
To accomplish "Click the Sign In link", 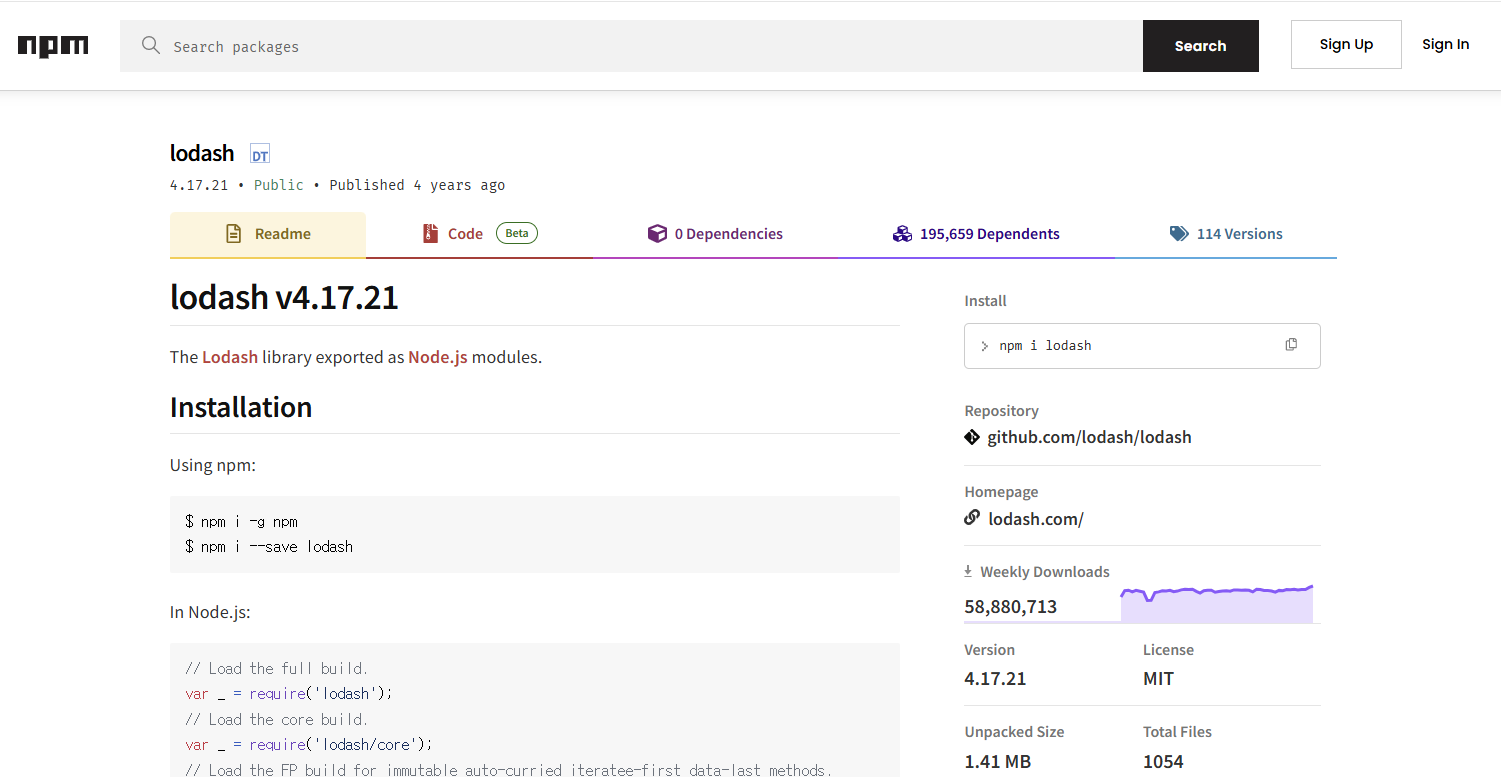I will [x=1446, y=44].
